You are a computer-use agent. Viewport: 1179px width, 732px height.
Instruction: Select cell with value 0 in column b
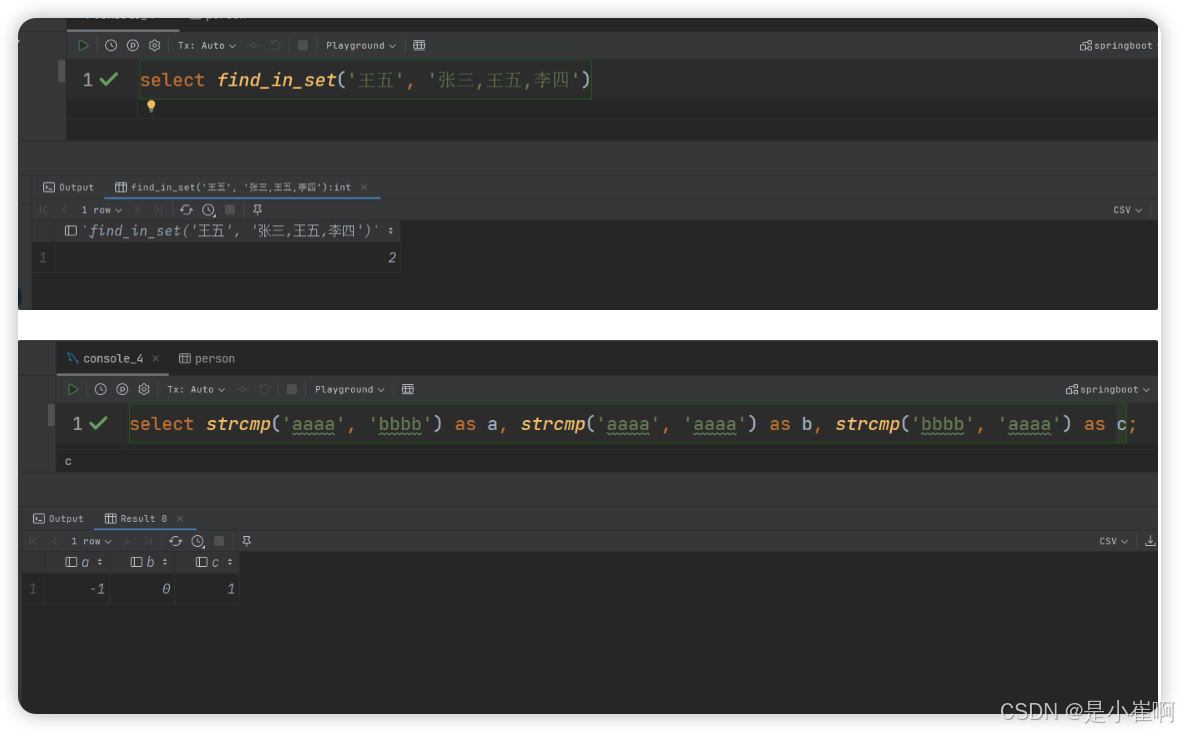click(x=143, y=589)
